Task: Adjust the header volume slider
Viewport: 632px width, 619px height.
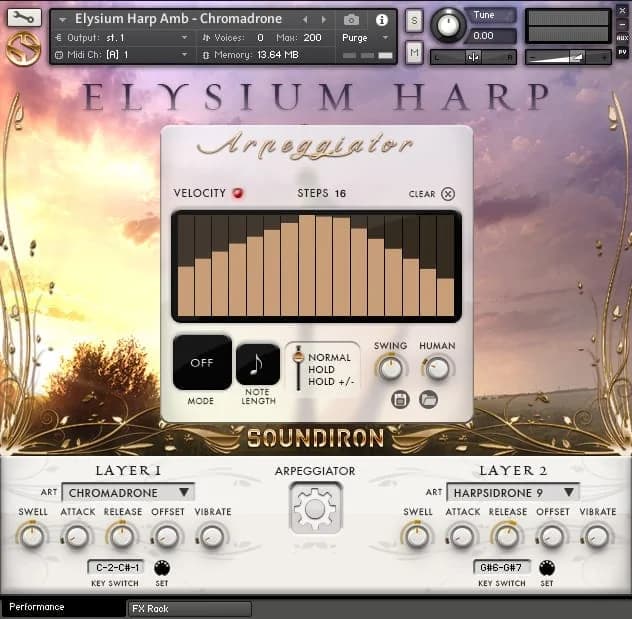Action: tap(568, 57)
